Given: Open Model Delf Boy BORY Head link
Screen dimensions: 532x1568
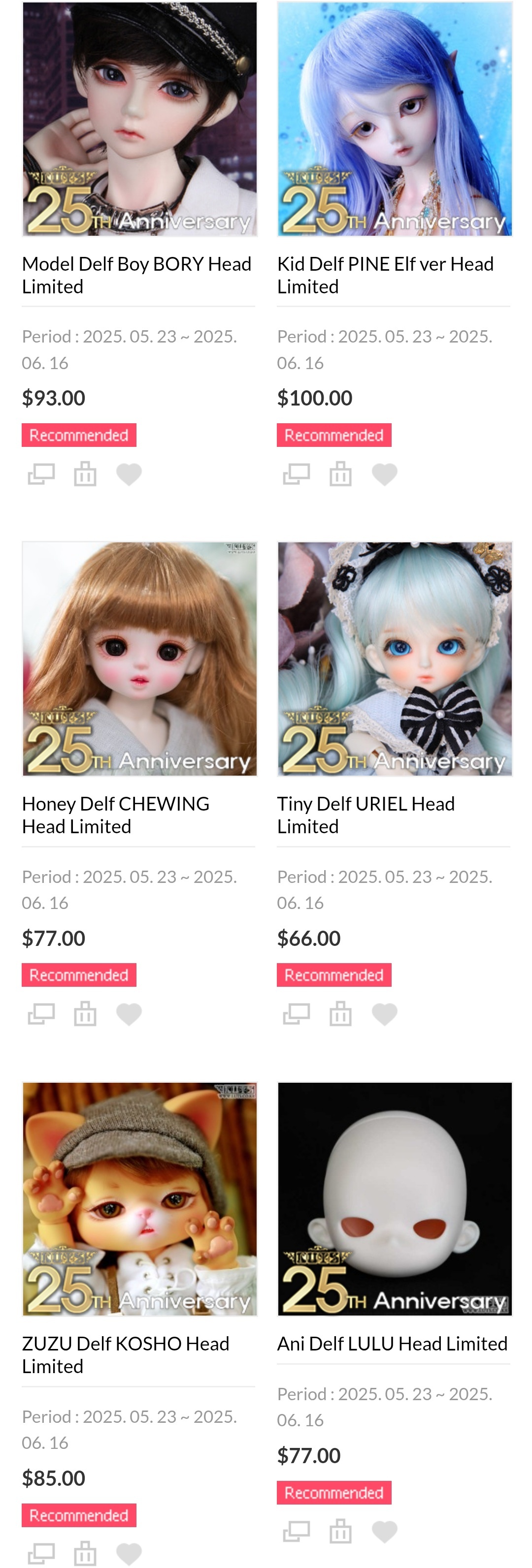Looking at the screenshot, I should click(137, 275).
